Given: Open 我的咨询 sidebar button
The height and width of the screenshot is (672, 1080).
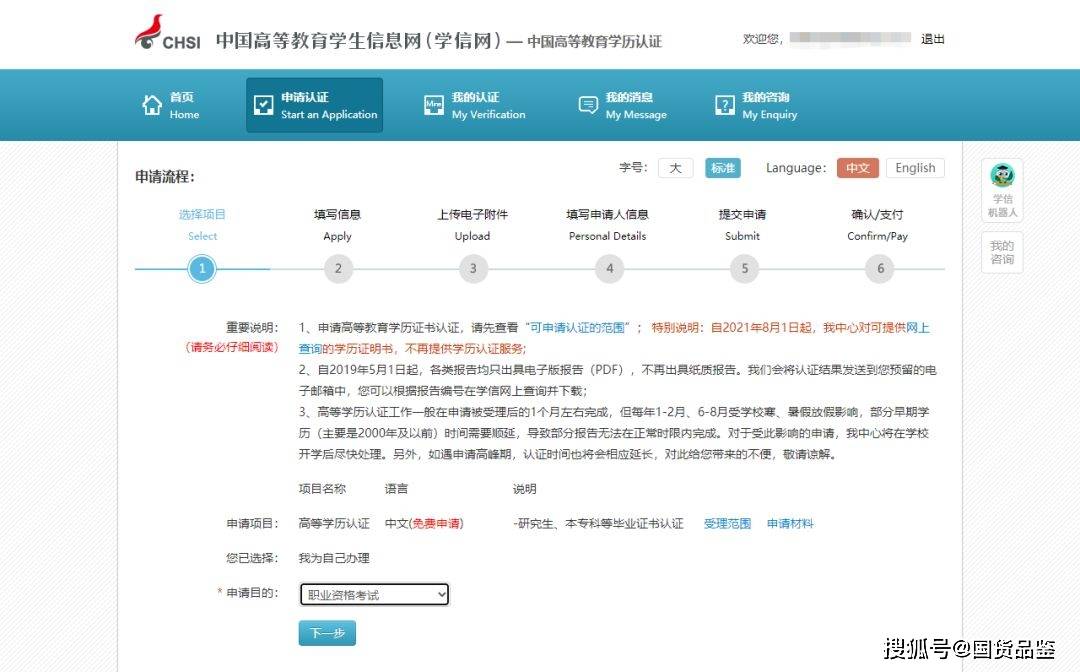Looking at the screenshot, I should (x=1001, y=252).
